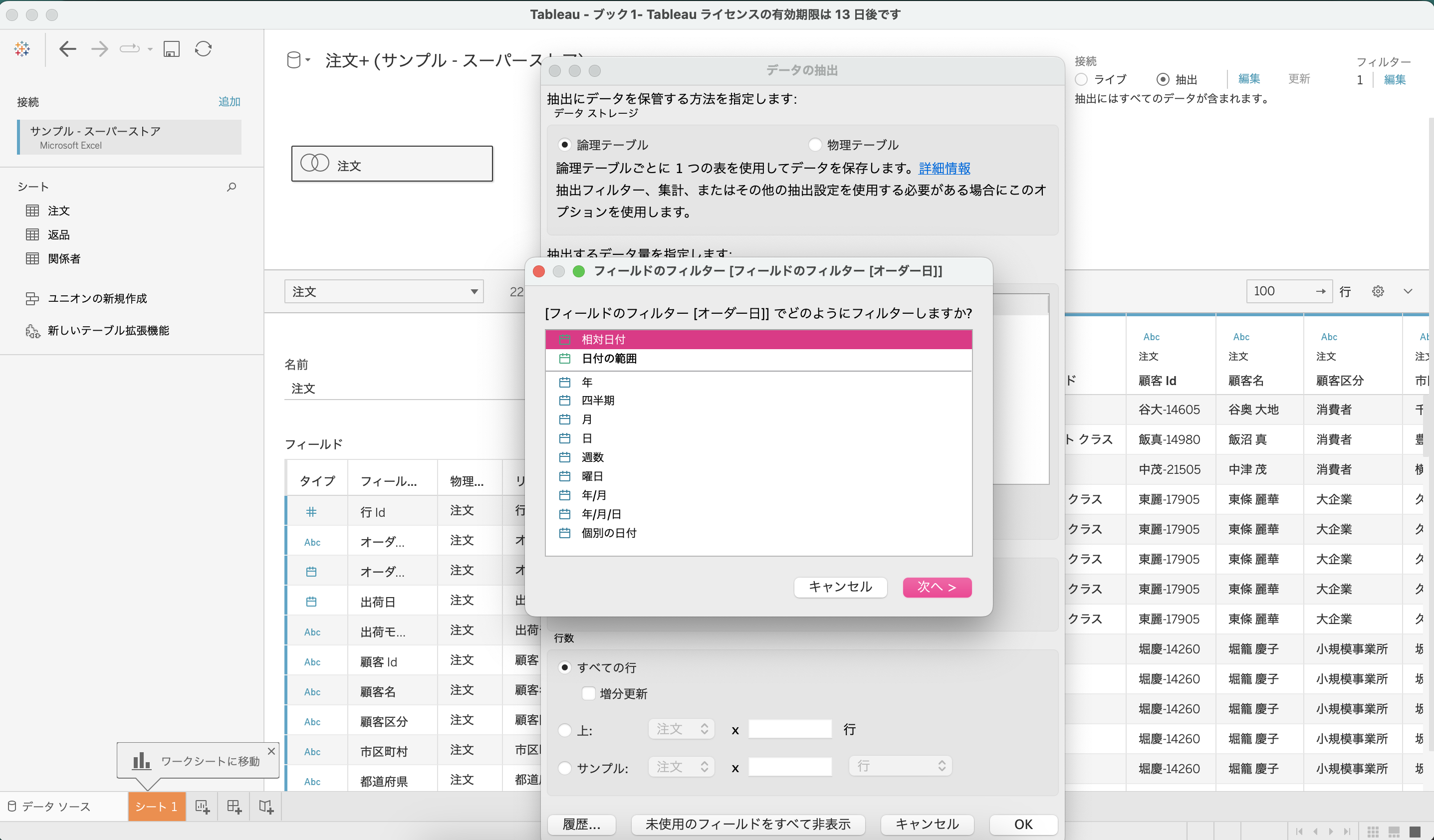Open the settings gear above the data grid
Image resolution: width=1434 pixels, height=840 pixels.
1378,291
